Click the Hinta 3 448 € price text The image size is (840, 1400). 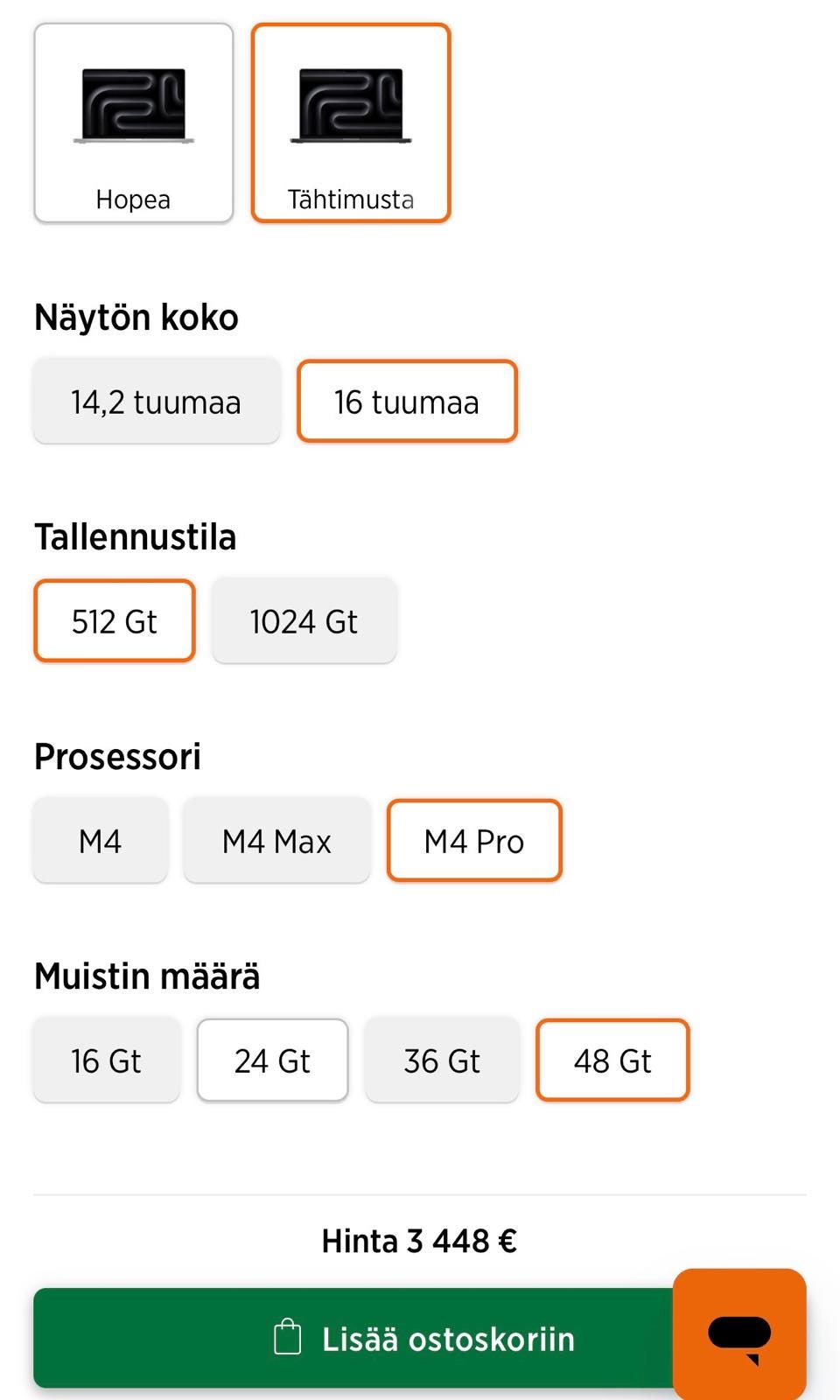(420, 1238)
